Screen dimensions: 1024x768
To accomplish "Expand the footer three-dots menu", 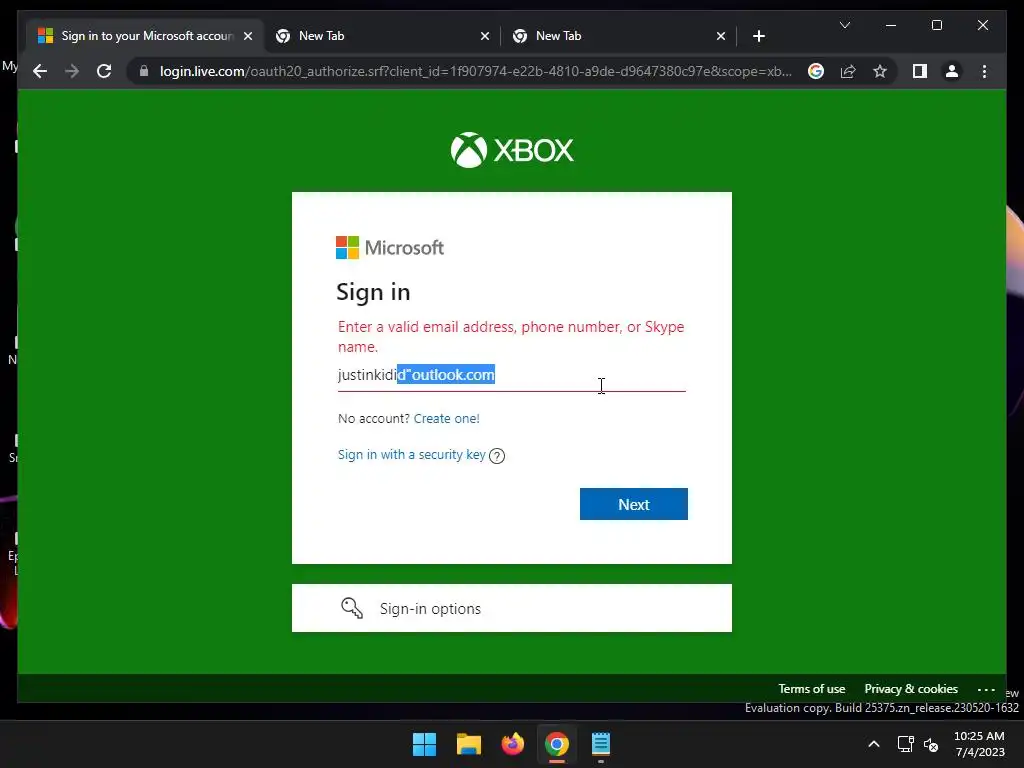I will click(986, 690).
